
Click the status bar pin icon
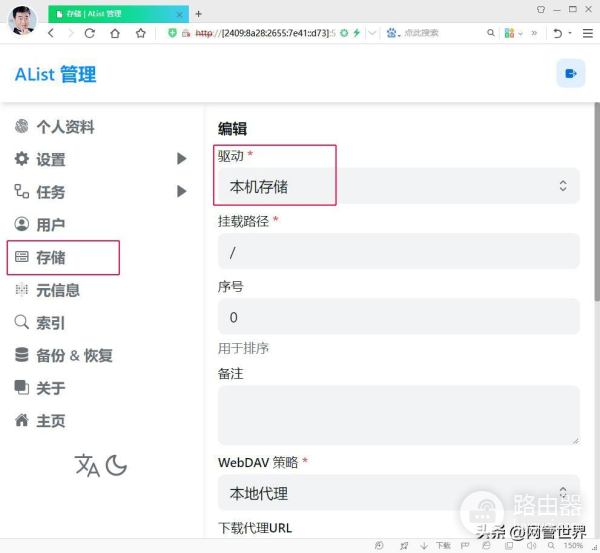tap(404, 546)
